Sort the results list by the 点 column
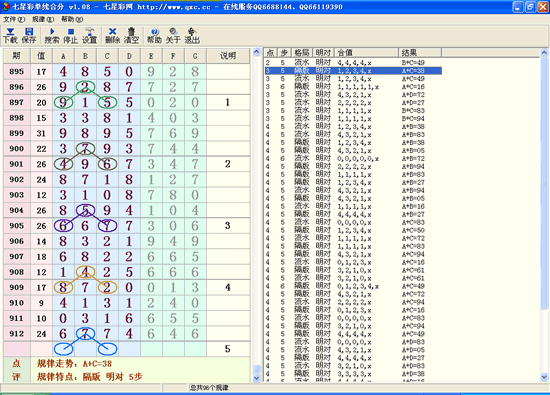Viewport: 550px width, 395px height. 270,53
